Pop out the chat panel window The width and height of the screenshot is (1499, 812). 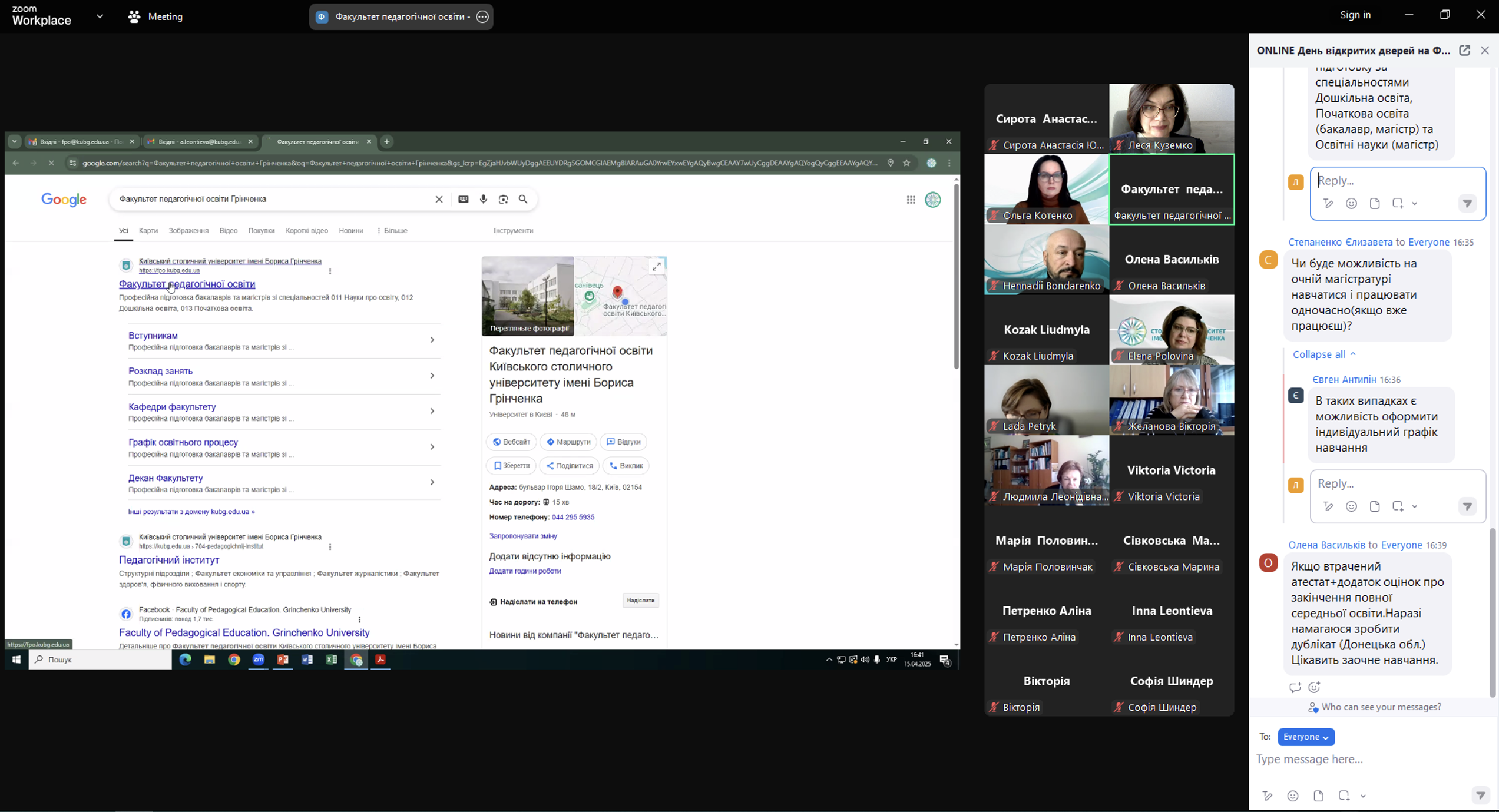(1464, 51)
